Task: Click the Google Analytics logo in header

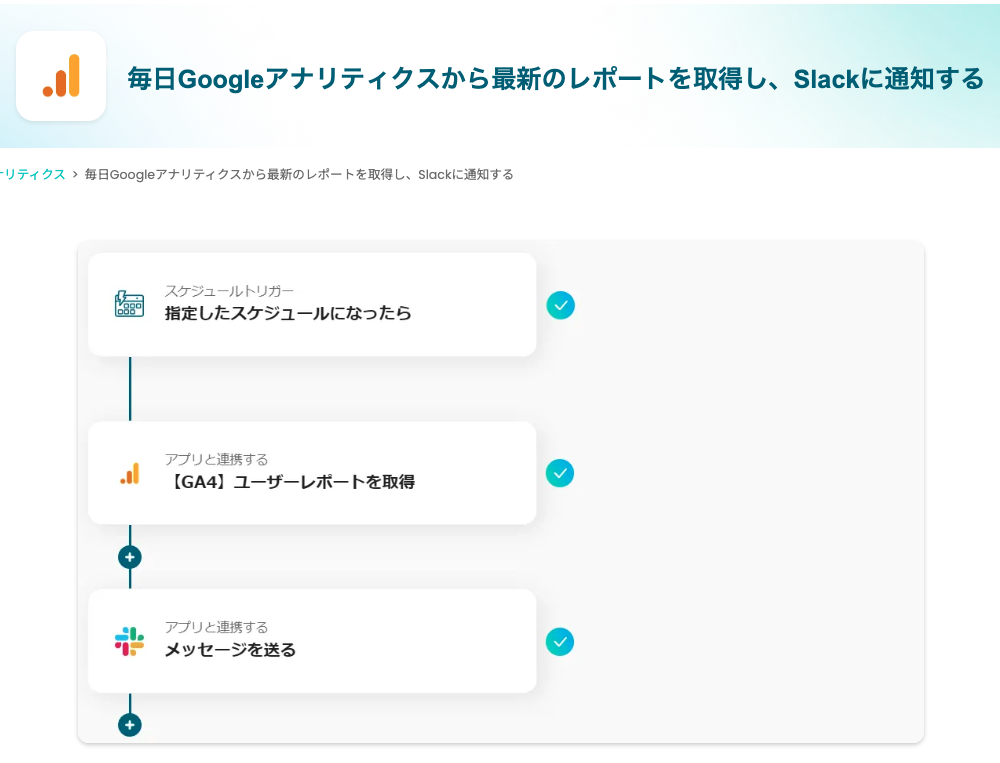Action: (61, 76)
